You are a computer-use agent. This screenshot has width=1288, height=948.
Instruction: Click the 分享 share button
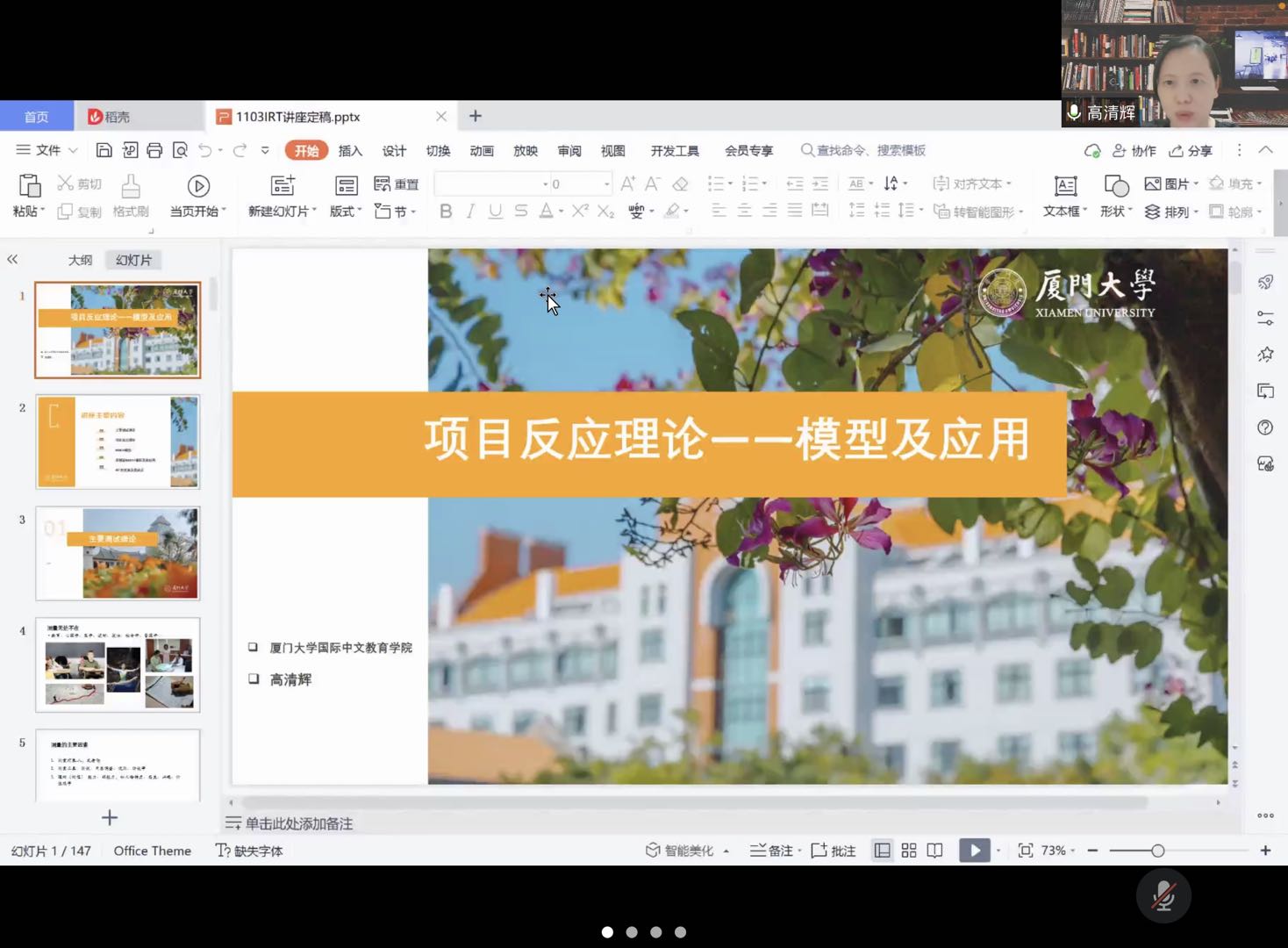pos(1191,151)
